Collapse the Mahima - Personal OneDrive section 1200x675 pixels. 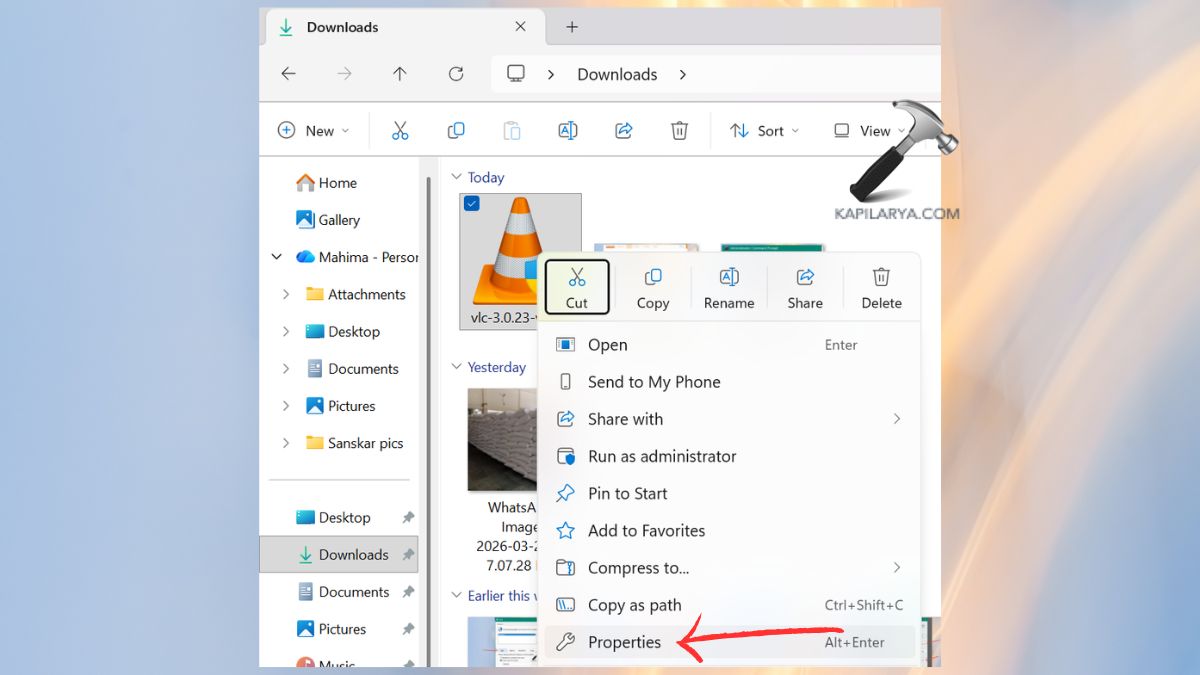coord(277,256)
